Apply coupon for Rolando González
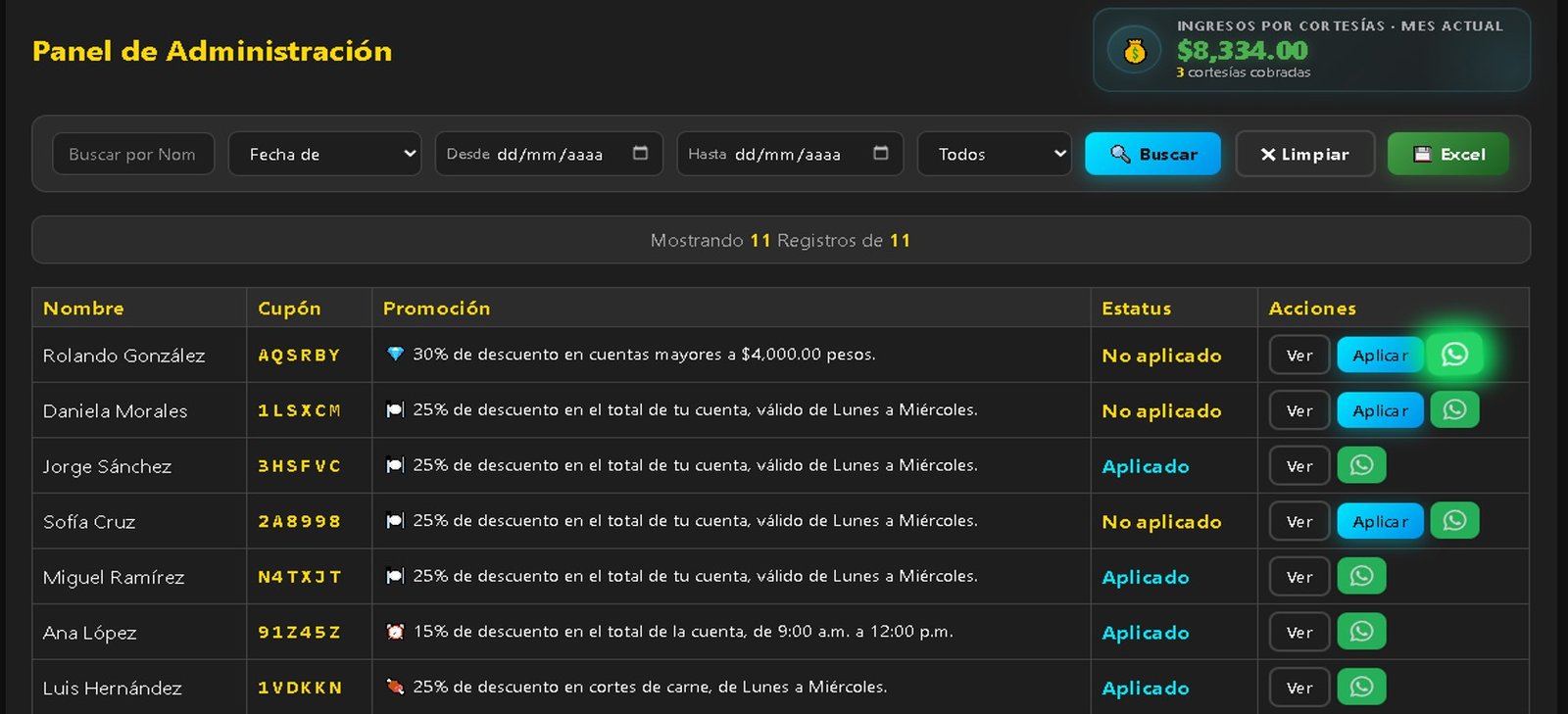The width and height of the screenshot is (1568, 714). [1380, 356]
